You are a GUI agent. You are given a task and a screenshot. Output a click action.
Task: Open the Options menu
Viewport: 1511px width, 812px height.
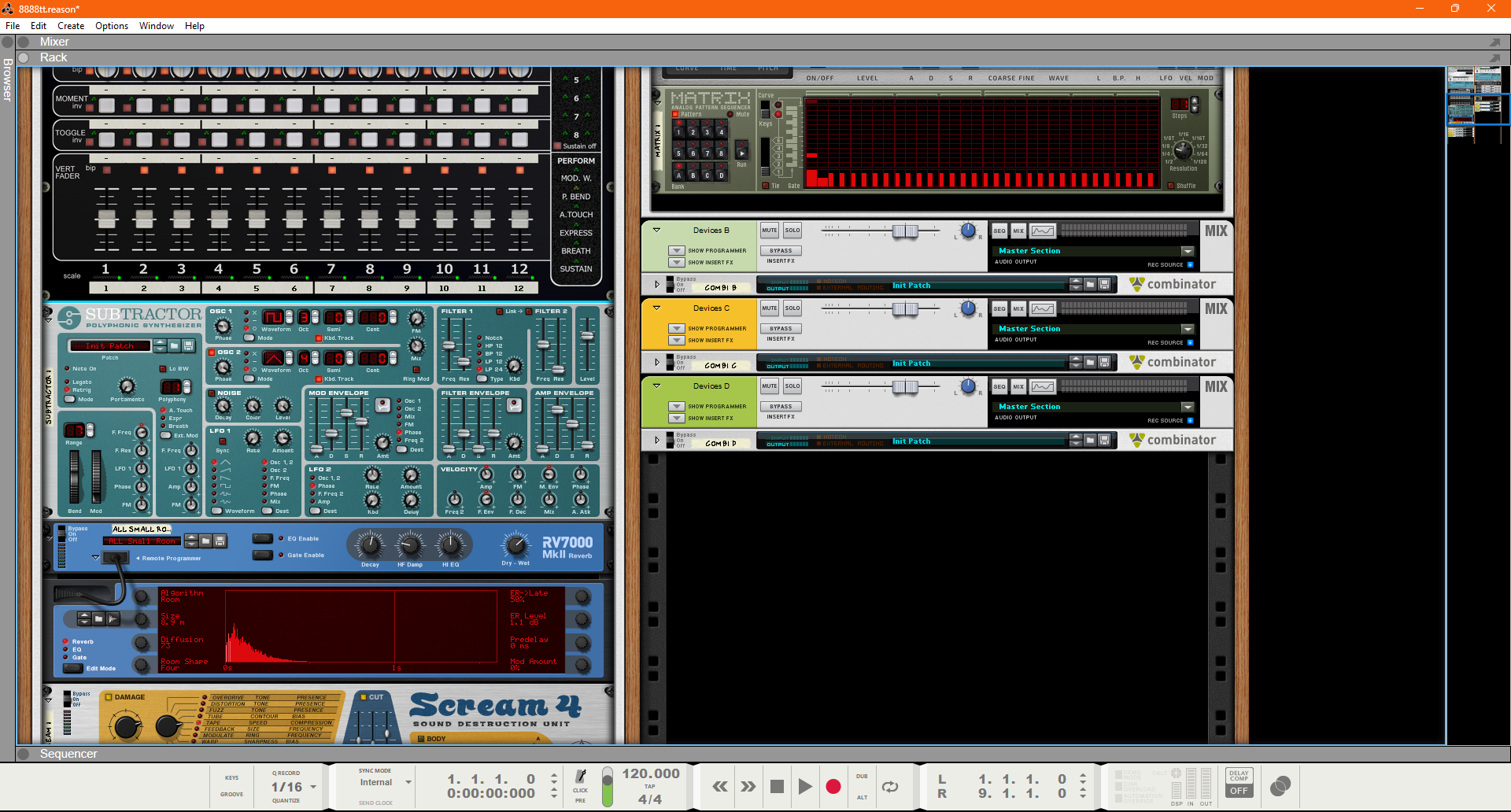point(112,26)
